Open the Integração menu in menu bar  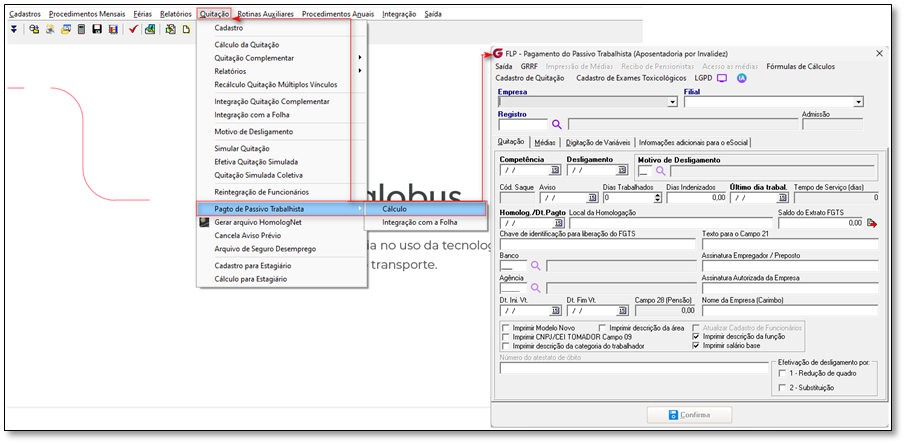[399, 14]
